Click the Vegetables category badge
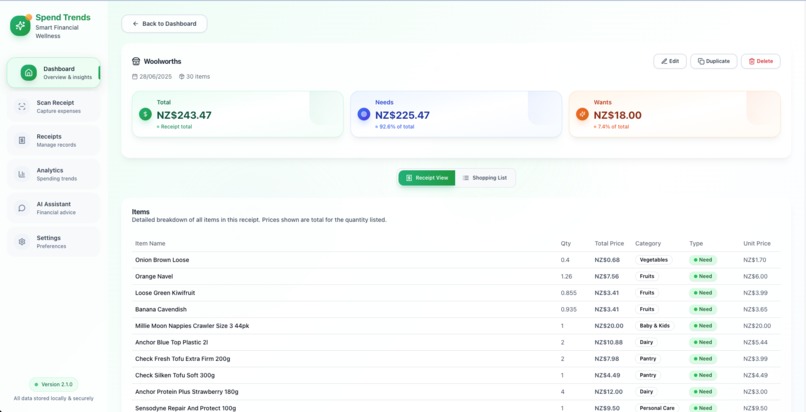 click(x=654, y=260)
